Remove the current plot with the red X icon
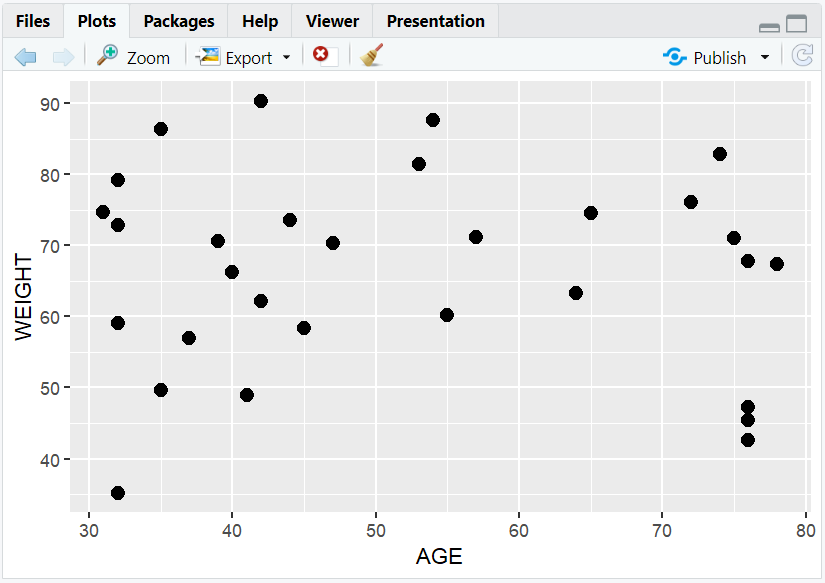The width and height of the screenshot is (825, 583). tap(319, 57)
